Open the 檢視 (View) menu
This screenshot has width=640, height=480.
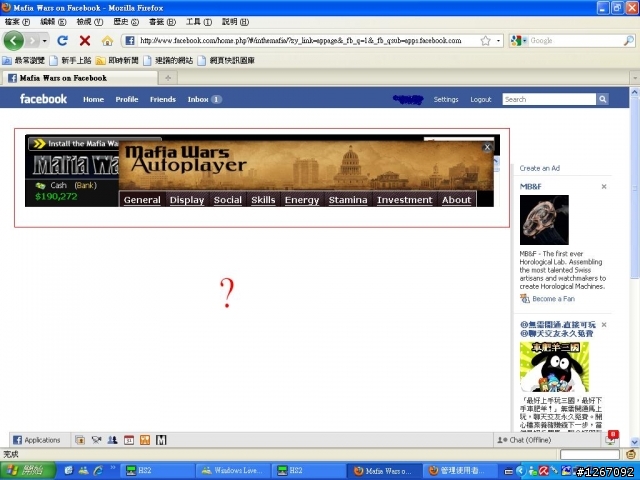coord(90,22)
